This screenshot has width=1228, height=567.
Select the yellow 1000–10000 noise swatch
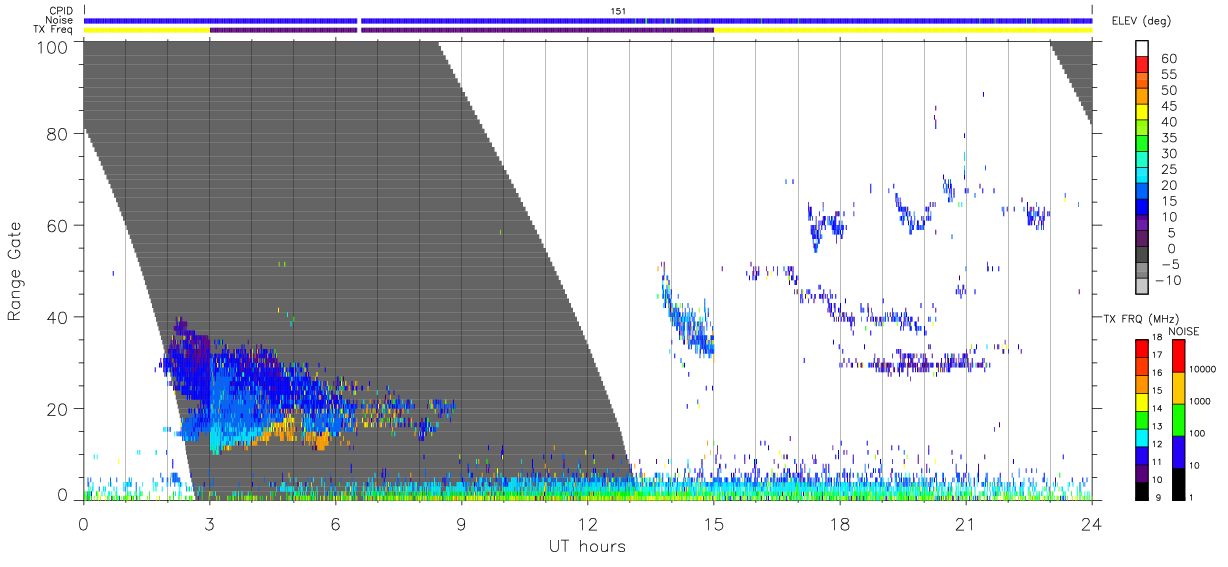coord(1178,387)
